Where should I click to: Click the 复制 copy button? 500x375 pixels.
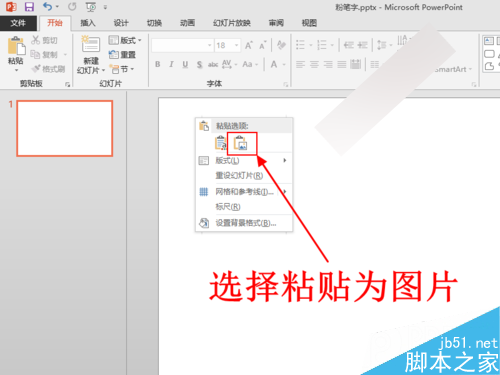pos(44,54)
